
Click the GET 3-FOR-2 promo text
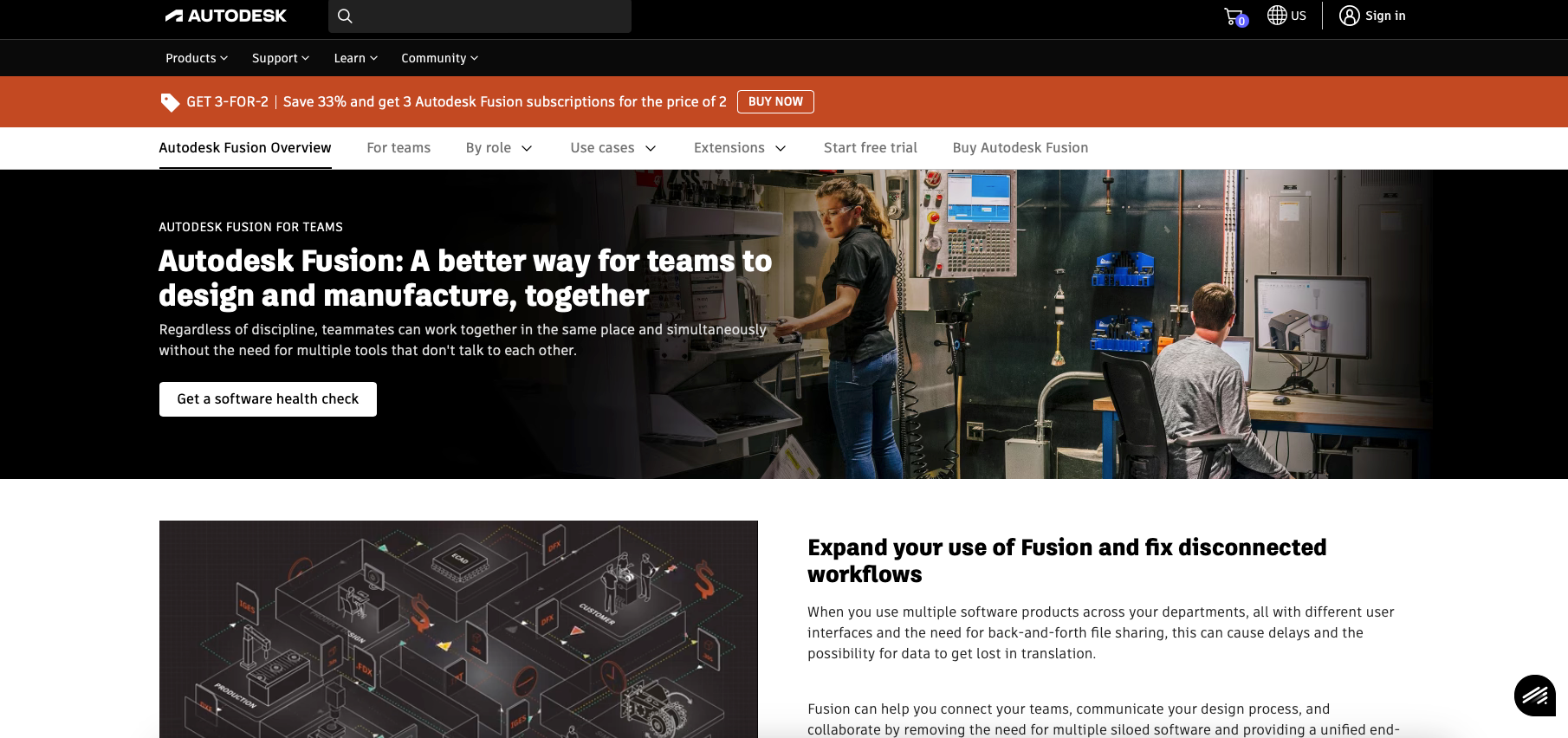point(227,102)
